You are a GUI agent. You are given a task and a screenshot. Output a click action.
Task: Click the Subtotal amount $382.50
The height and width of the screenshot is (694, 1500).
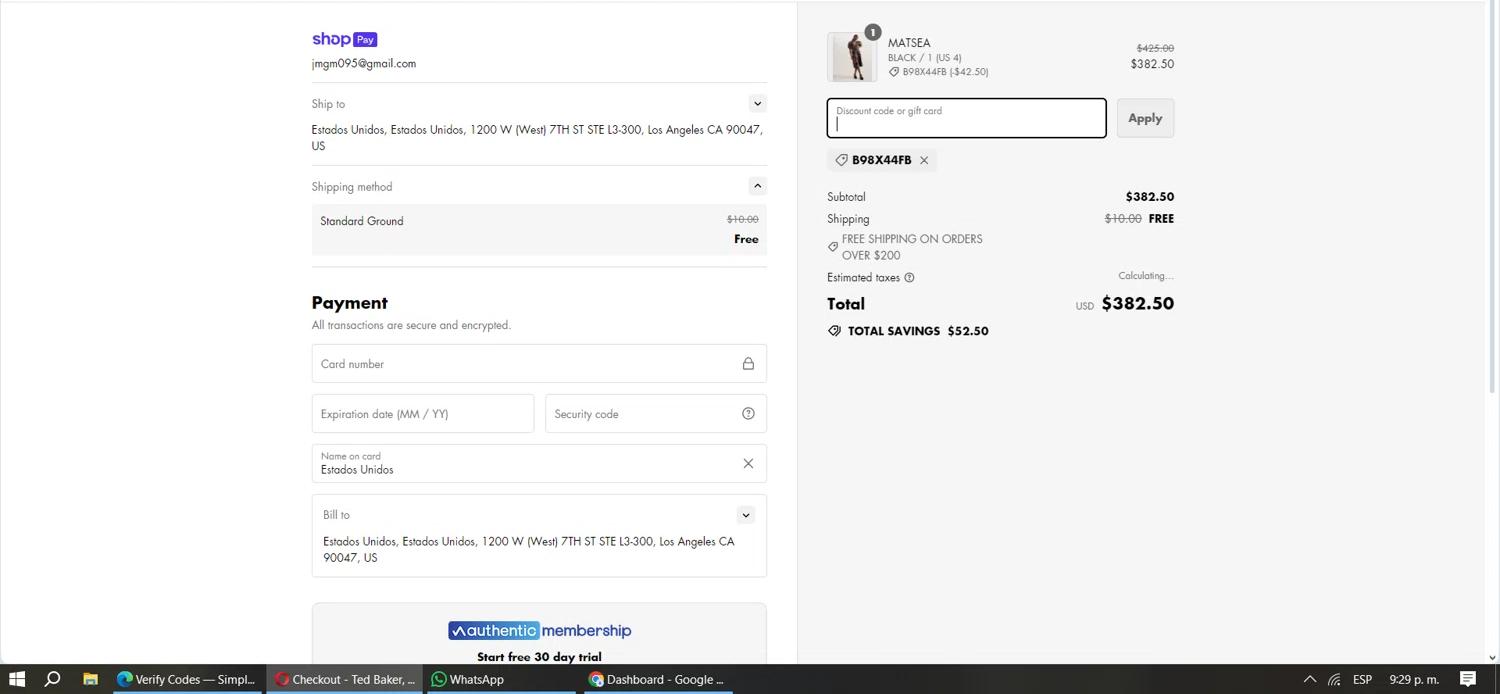1150,197
